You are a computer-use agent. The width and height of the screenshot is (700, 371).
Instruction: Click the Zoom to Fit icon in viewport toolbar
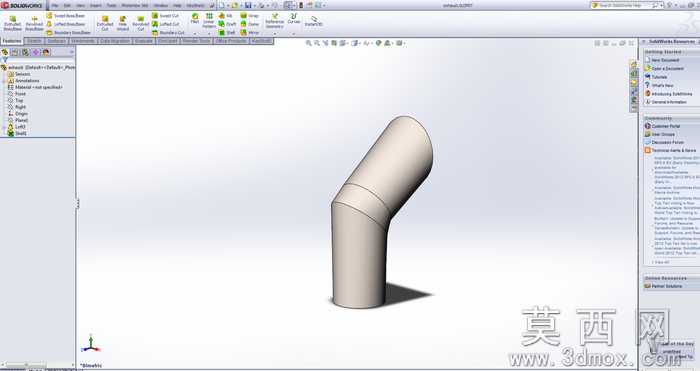(x=308, y=43)
